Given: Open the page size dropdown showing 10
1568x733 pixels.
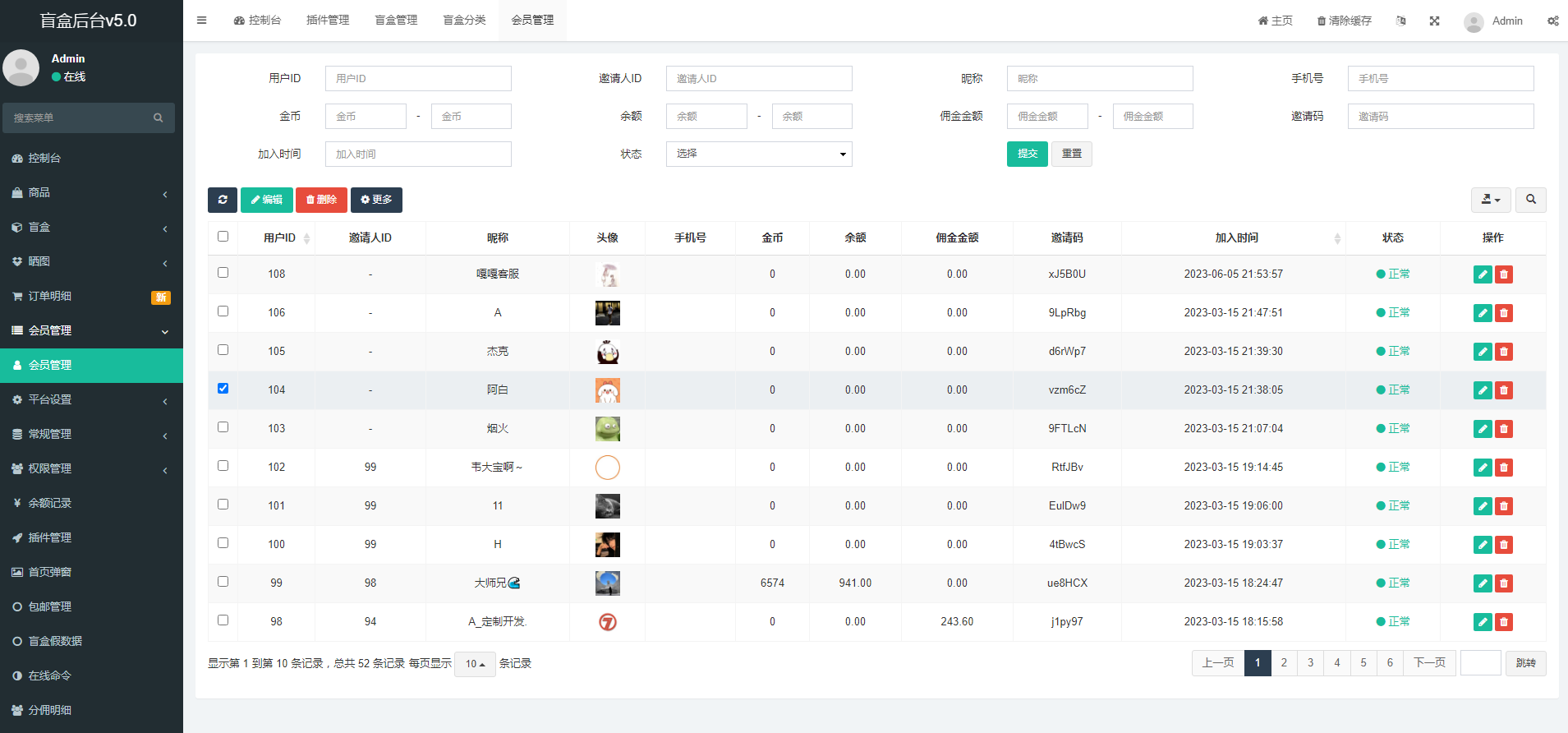Looking at the screenshot, I should (475, 664).
